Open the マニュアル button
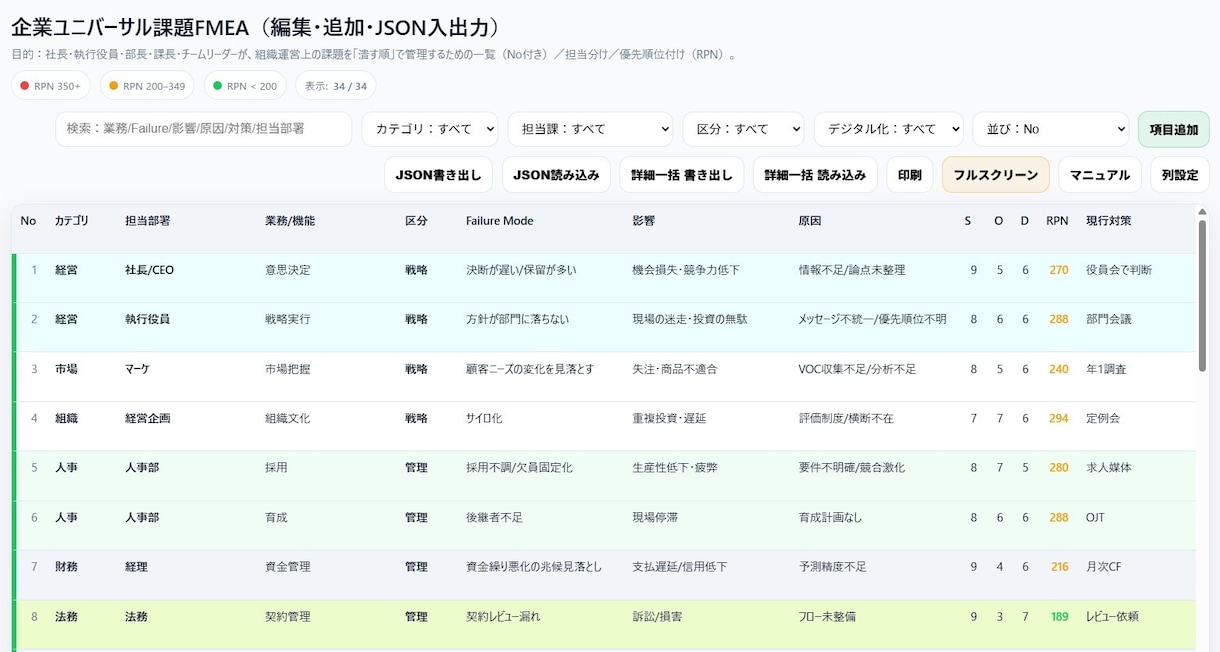The image size is (1220, 652). point(1100,174)
